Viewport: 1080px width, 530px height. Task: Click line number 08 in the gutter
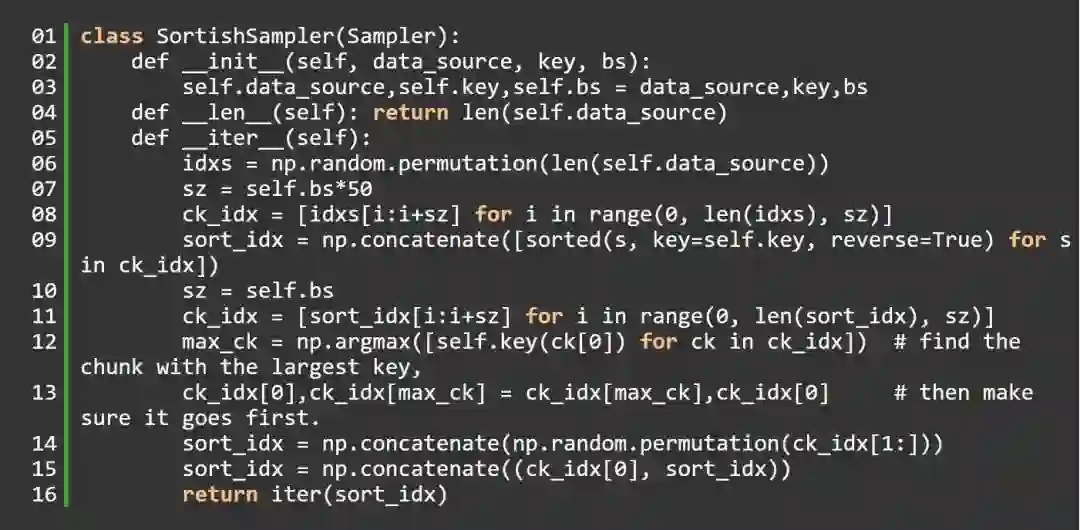pyautogui.click(x=44, y=214)
